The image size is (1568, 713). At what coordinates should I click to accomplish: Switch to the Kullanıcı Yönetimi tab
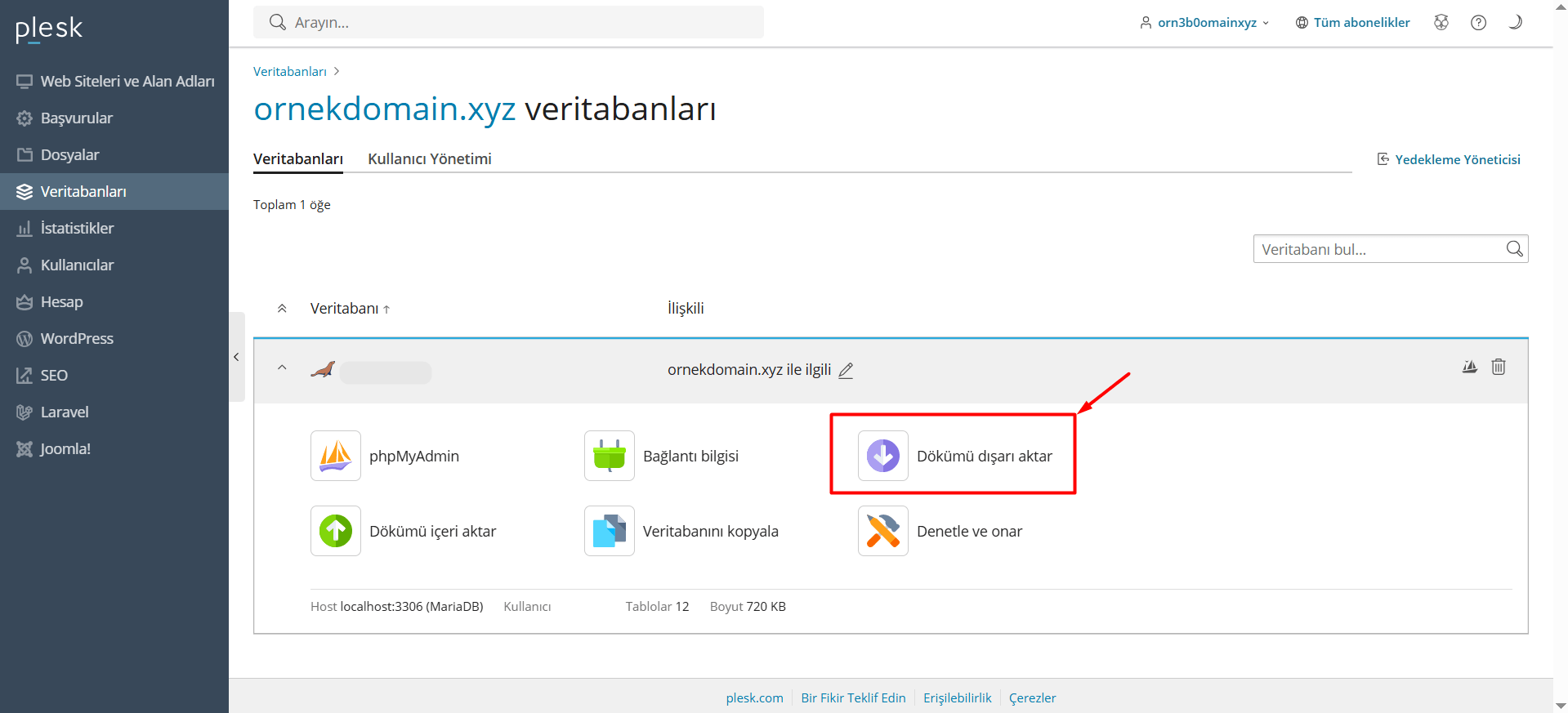click(x=429, y=159)
